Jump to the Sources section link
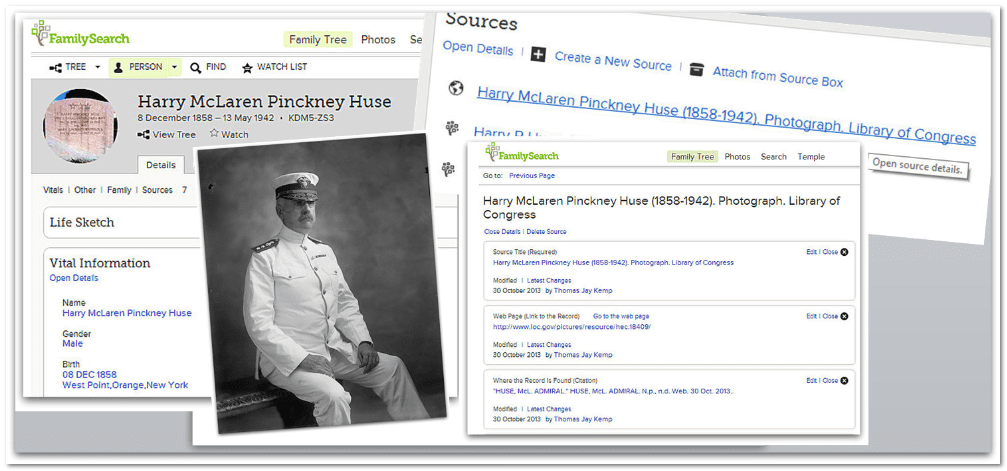Screen dimensions: 1007x471 (x=157, y=190)
